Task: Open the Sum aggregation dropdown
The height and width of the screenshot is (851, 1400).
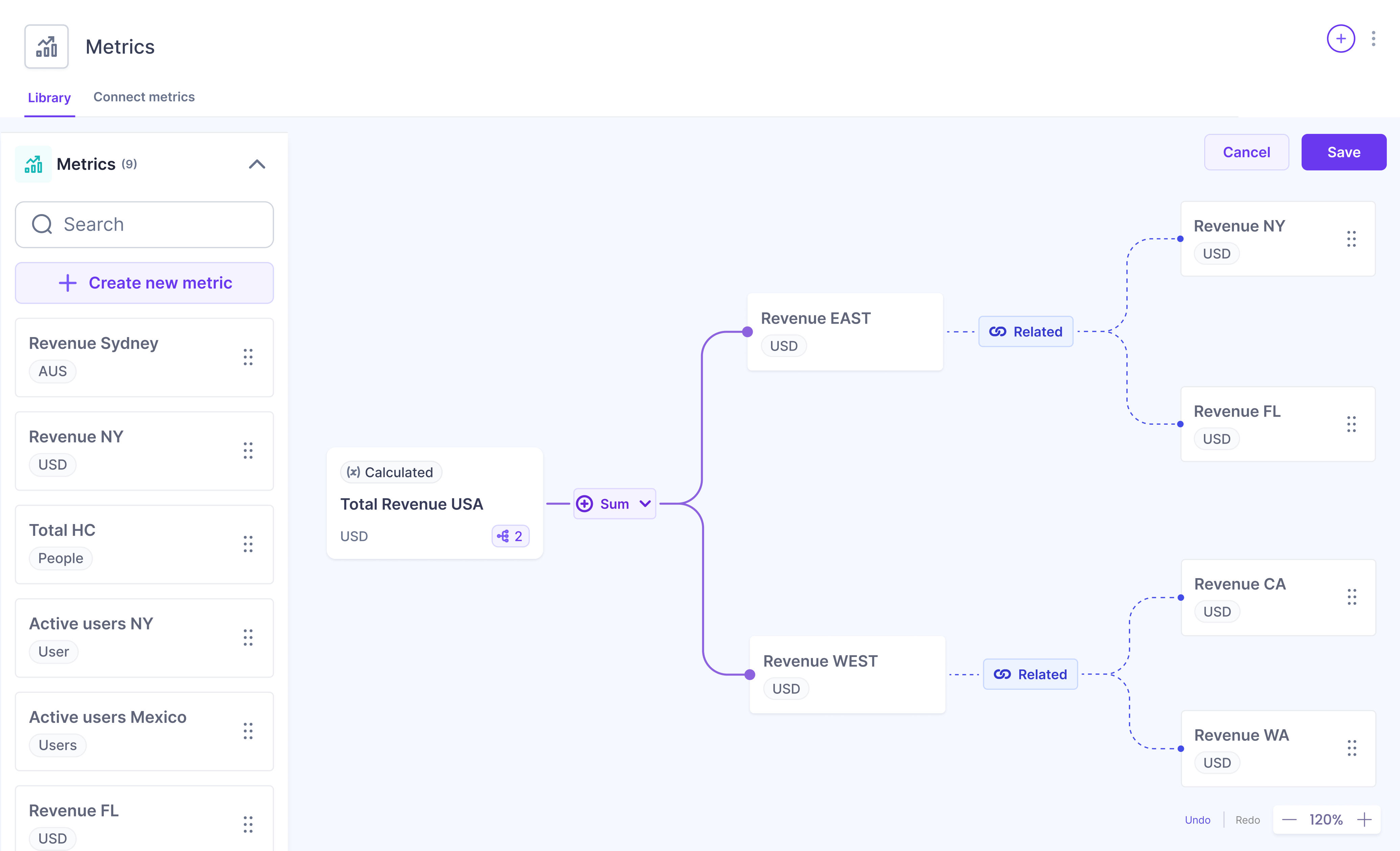Action: pyautogui.click(x=644, y=503)
